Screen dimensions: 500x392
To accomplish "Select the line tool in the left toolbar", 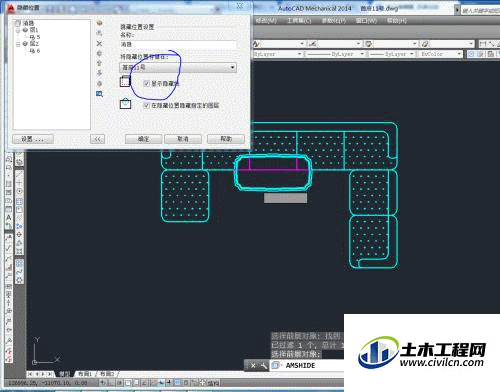I will (x=19, y=174).
